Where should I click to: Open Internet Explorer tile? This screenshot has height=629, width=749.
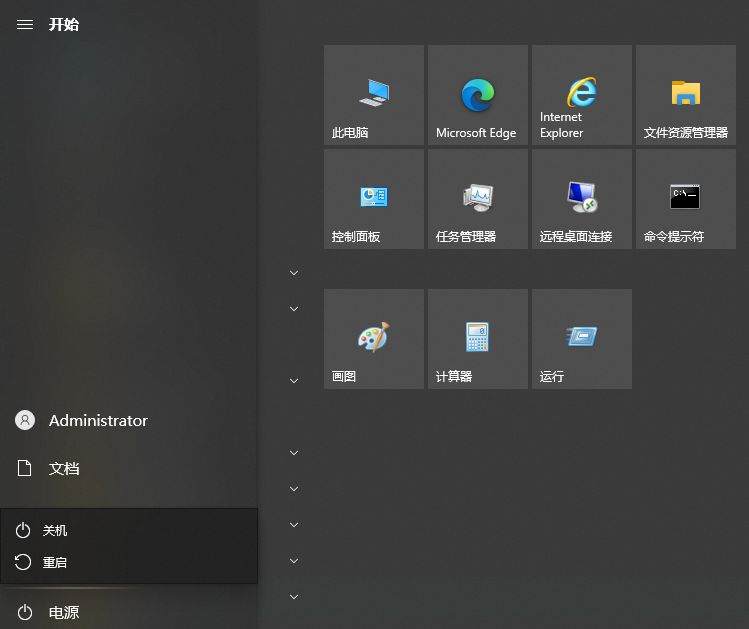coord(582,95)
